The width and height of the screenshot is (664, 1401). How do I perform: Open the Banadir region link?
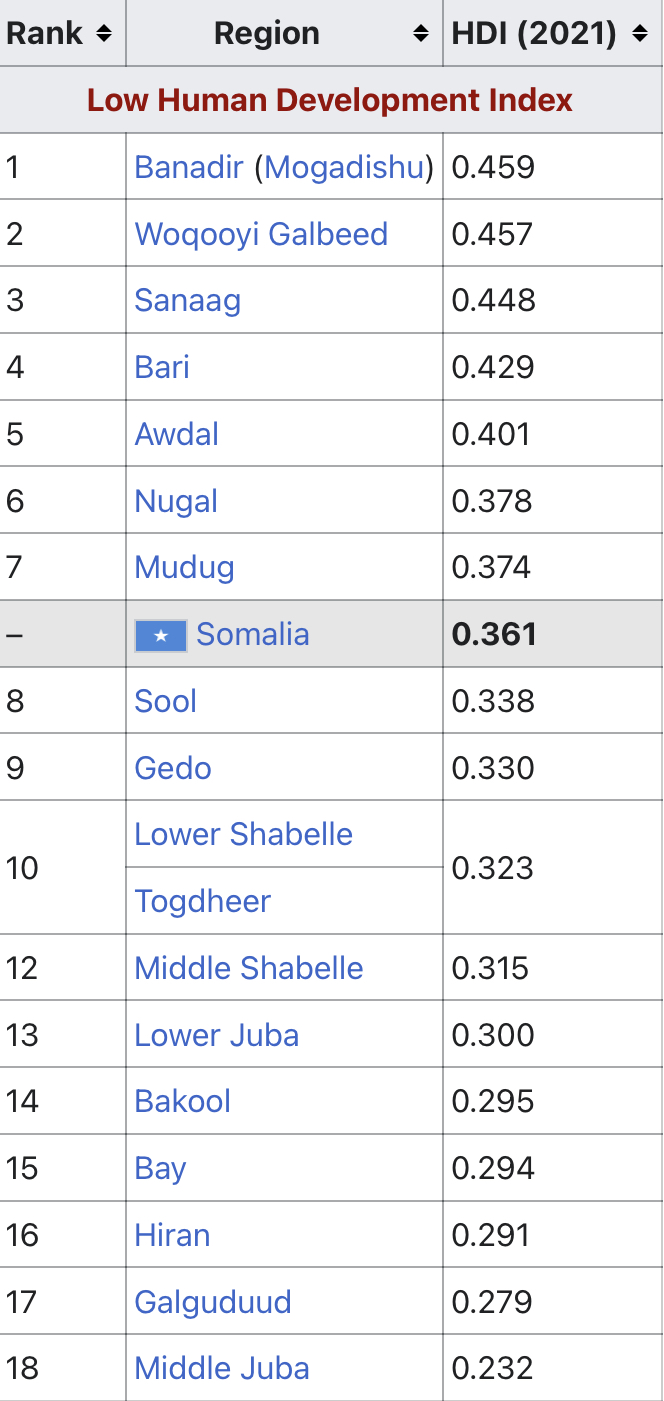[x=189, y=167]
